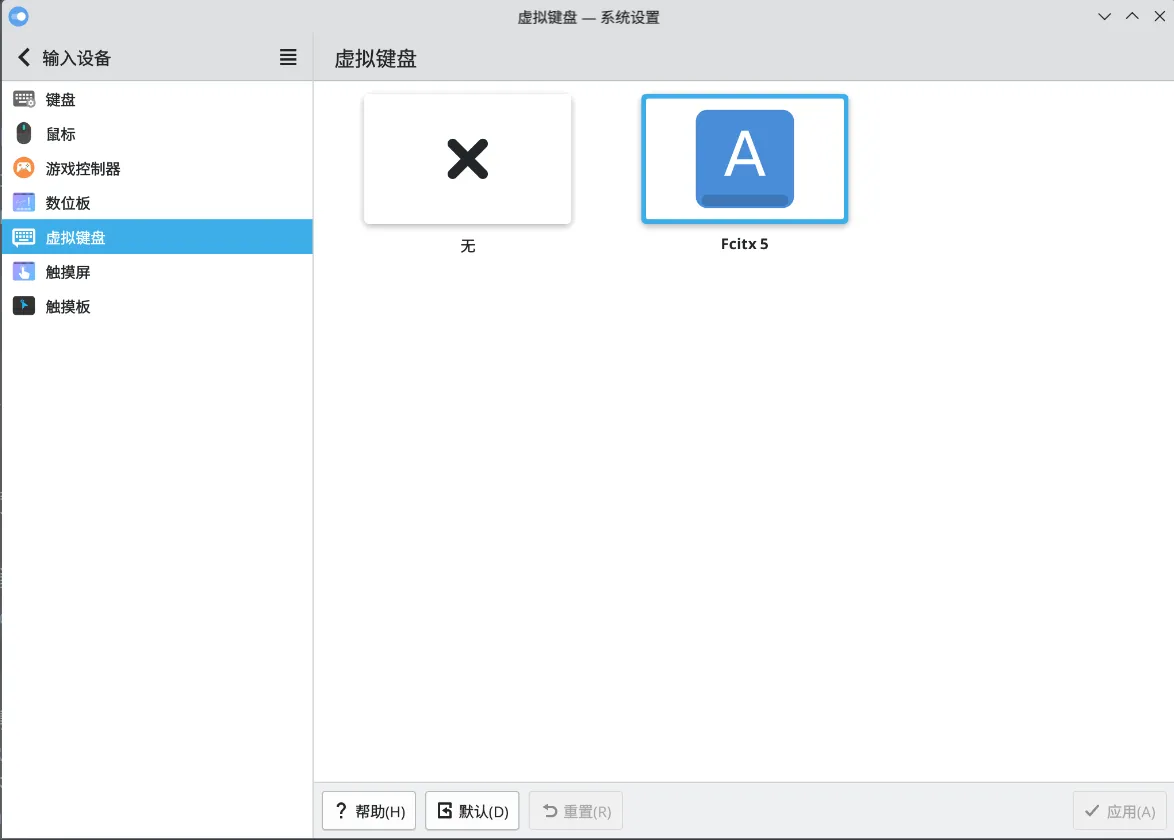This screenshot has width=1174, height=840.
Task: Click the 应用(A) apply button
Action: coord(1119,811)
